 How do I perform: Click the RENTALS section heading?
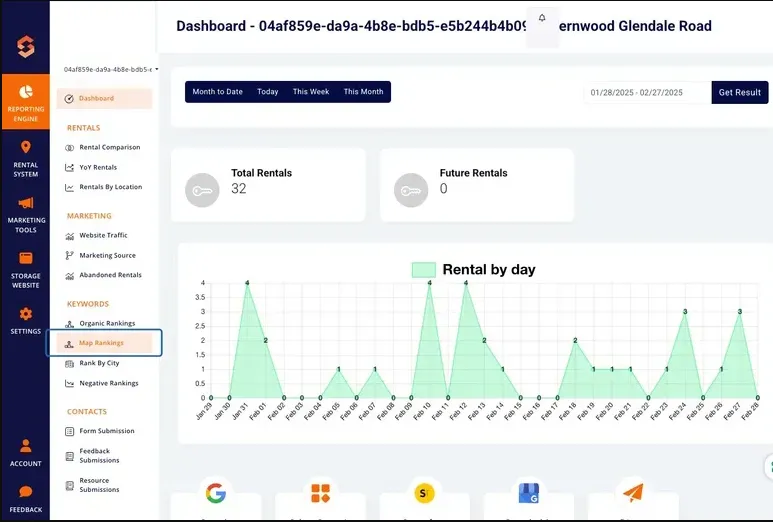point(83,128)
